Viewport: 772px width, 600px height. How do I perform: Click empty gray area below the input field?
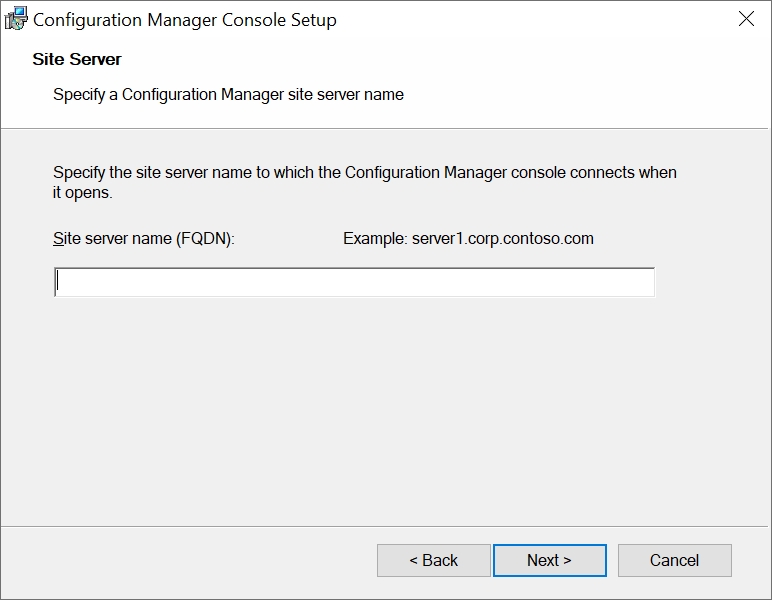(386, 410)
